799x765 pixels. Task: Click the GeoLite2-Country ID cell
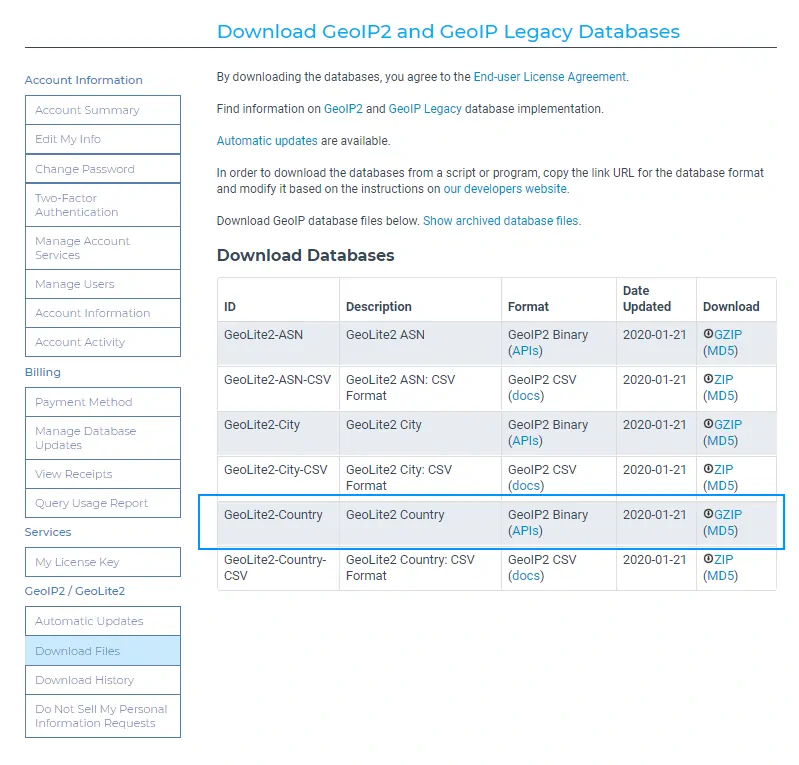point(278,522)
